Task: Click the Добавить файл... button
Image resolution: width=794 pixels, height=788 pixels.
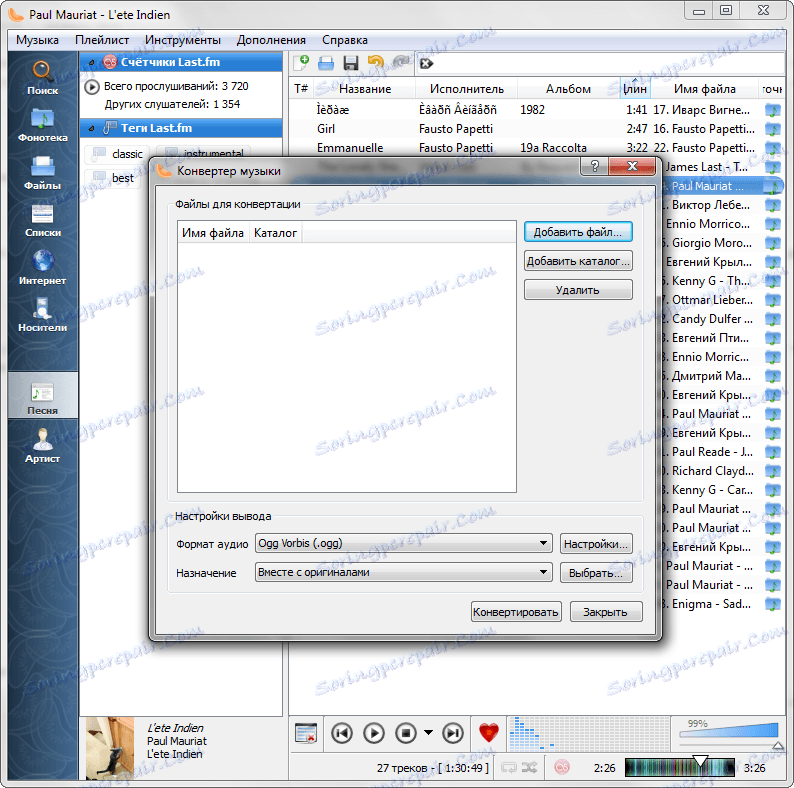Action: 578,232
